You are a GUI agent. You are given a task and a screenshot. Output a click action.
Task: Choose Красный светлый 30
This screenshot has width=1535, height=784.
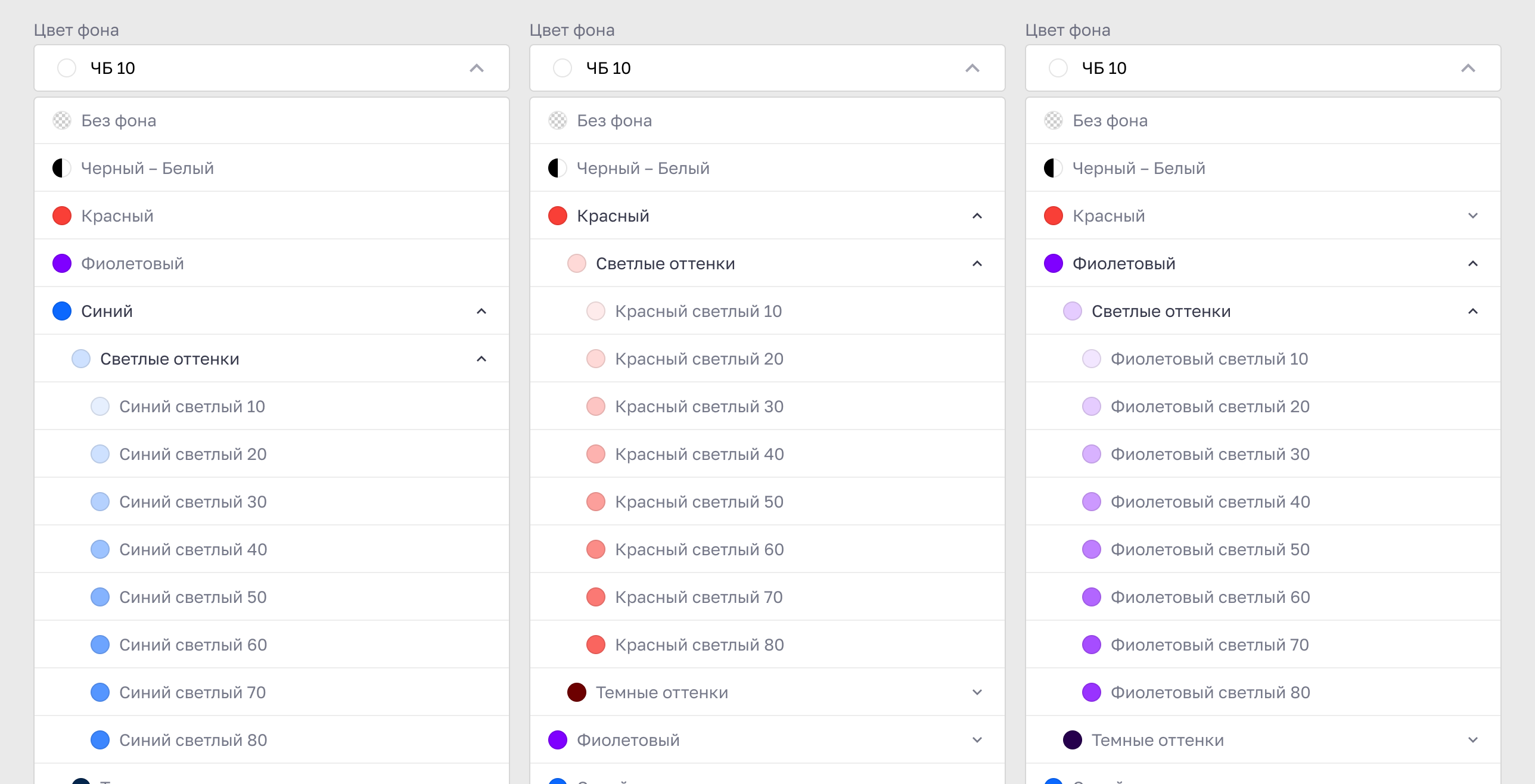click(767, 406)
